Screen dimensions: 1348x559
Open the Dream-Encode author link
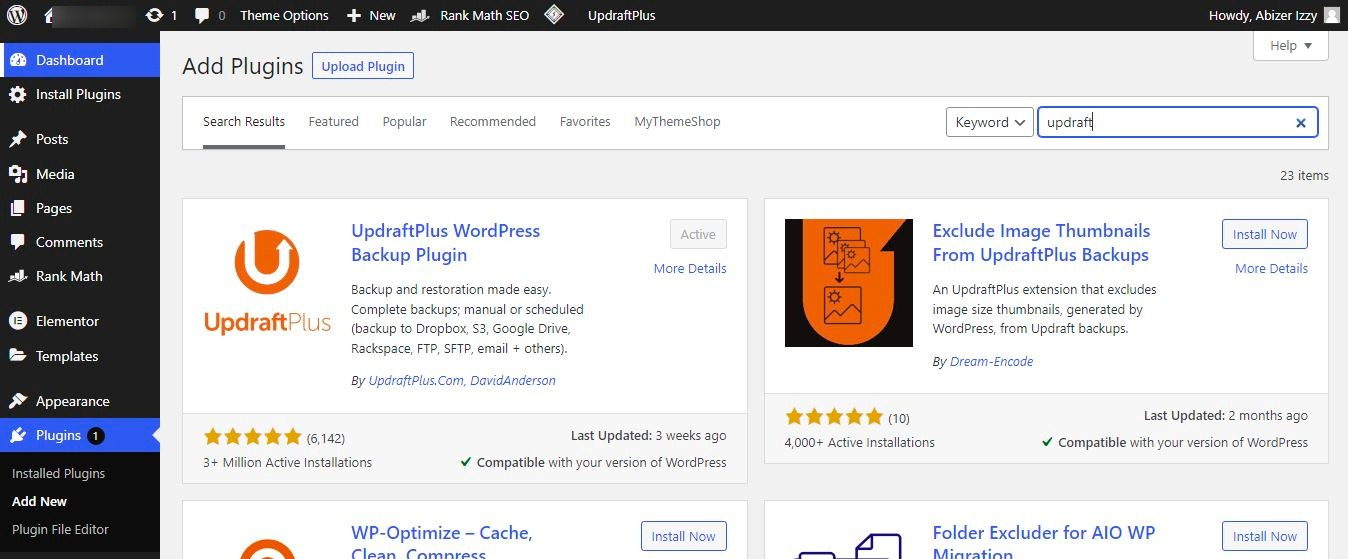click(991, 362)
